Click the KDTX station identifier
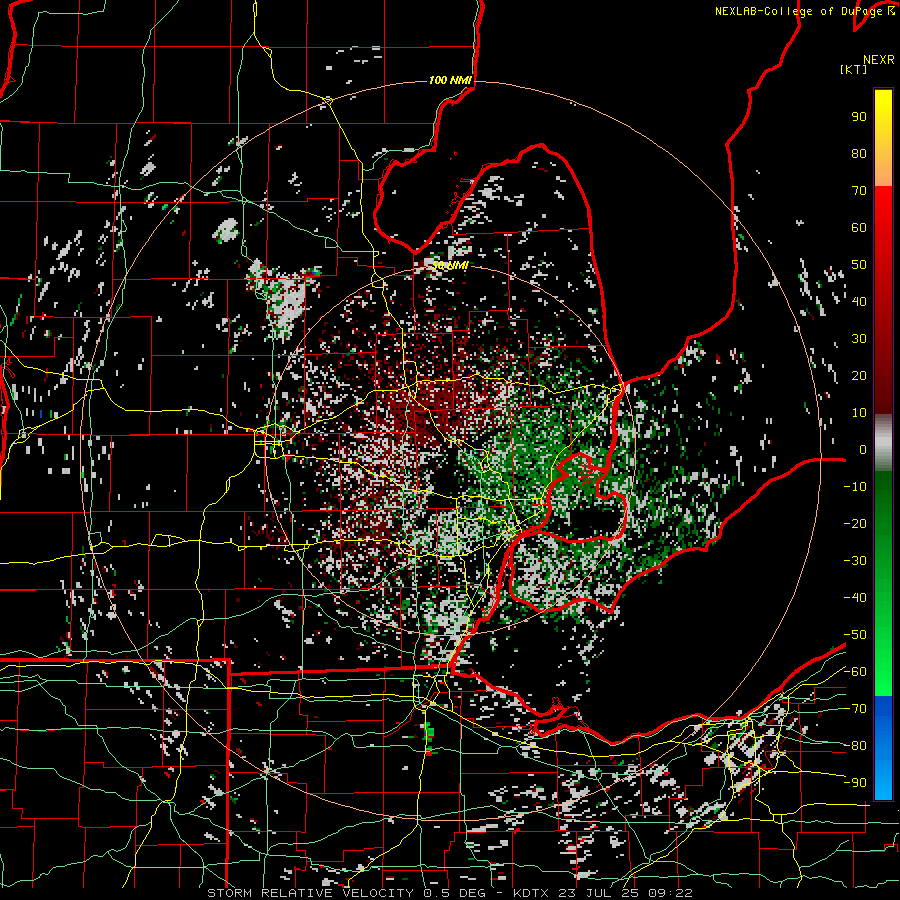900x900 pixels. [531, 893]
